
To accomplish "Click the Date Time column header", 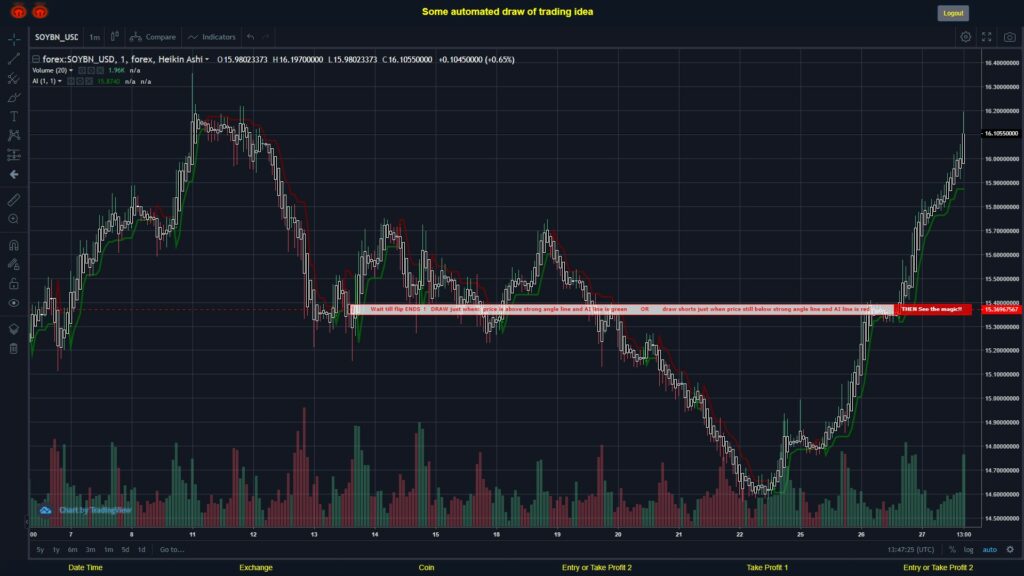I will (x=86, y=568).
